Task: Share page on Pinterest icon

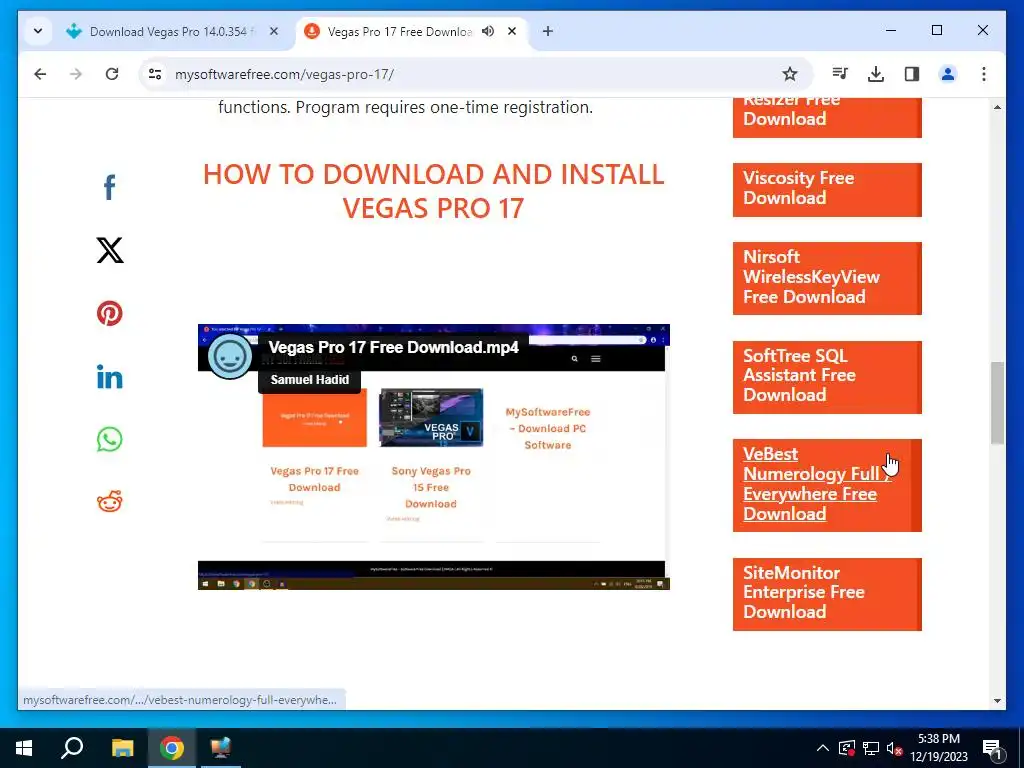Action: pyautogui.click(x=110, y=313)
